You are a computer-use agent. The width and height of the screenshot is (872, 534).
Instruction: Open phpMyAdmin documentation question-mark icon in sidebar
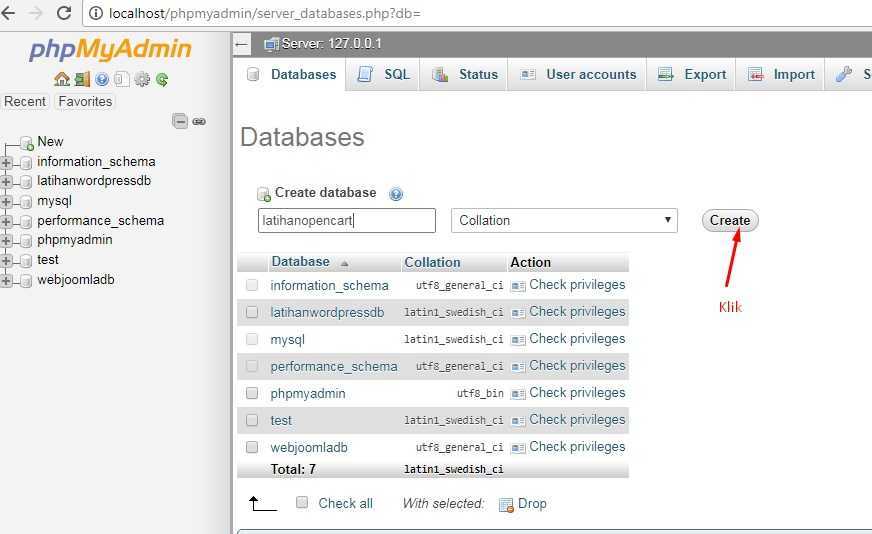pyautogui.click(x=102, y=80)
